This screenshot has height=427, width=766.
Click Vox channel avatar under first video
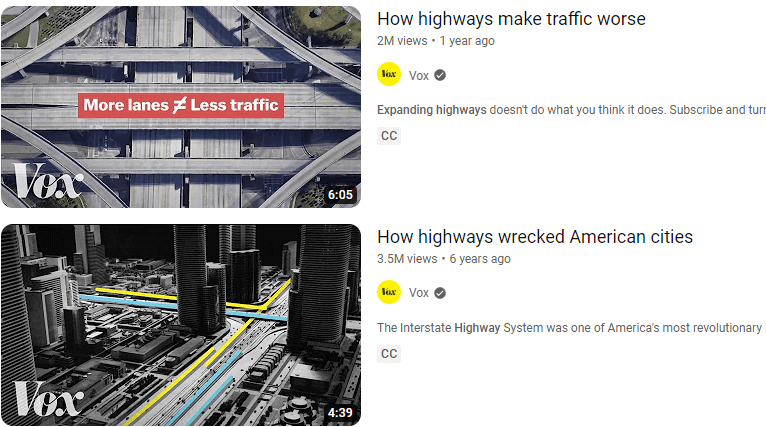click(x=389, y=74)
